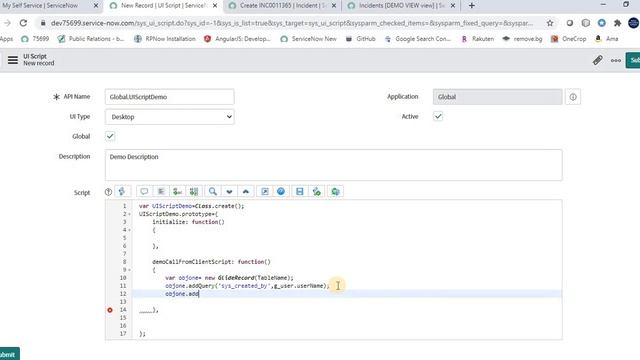The height and width of the screenshot is (360, 640).
Task: Click the script help question icon
Action: click(x=108, y=192)
